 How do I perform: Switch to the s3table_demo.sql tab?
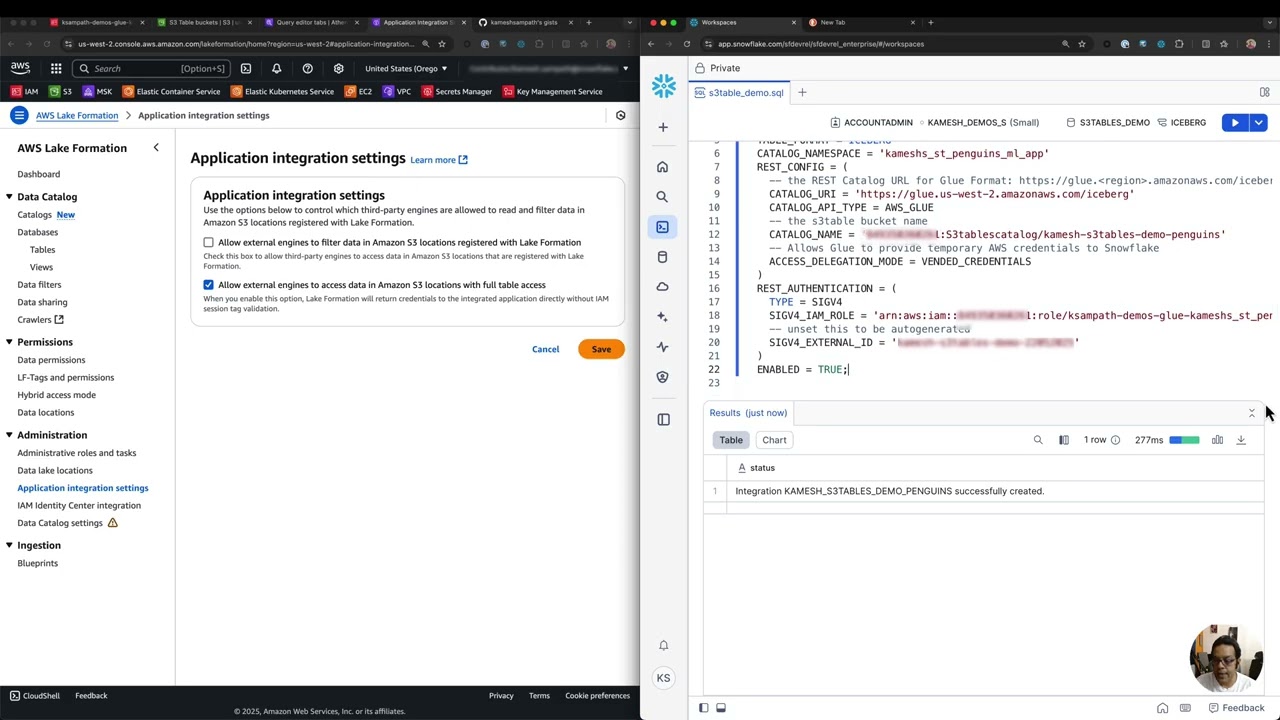click(738, 92)
